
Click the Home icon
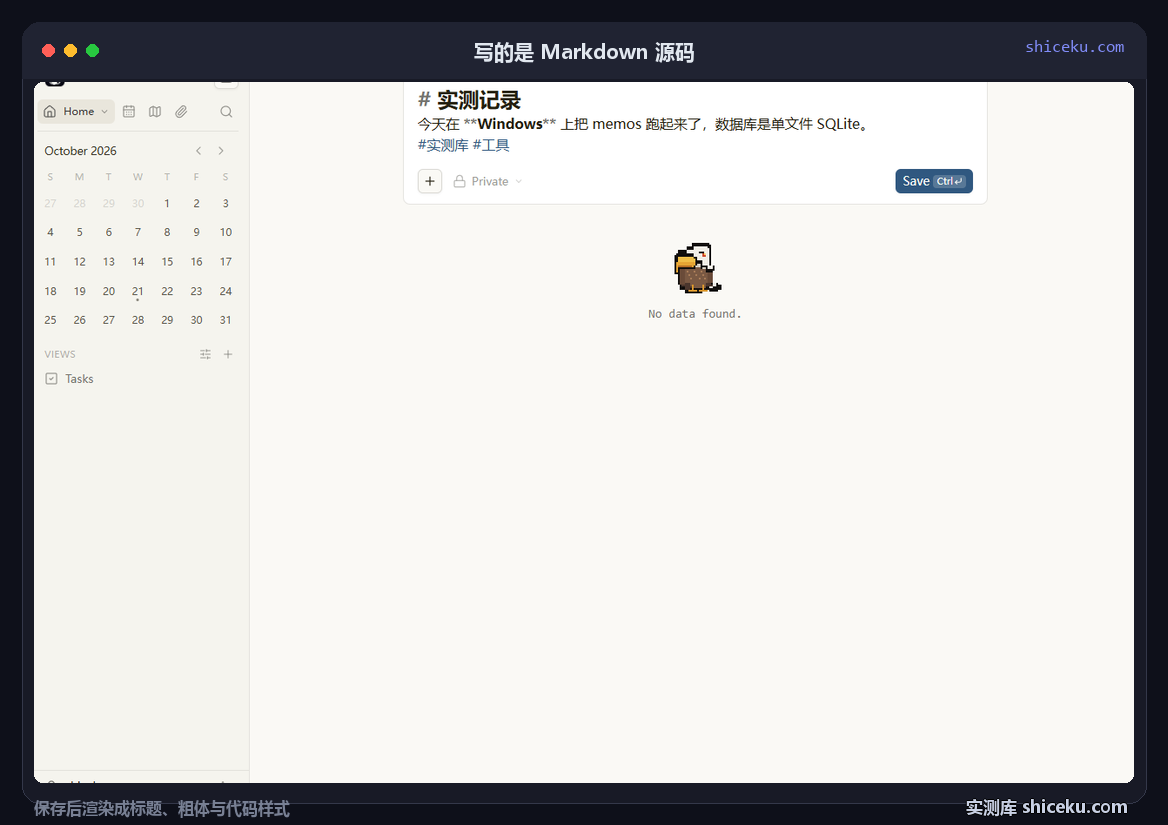[x=50, y=112]
